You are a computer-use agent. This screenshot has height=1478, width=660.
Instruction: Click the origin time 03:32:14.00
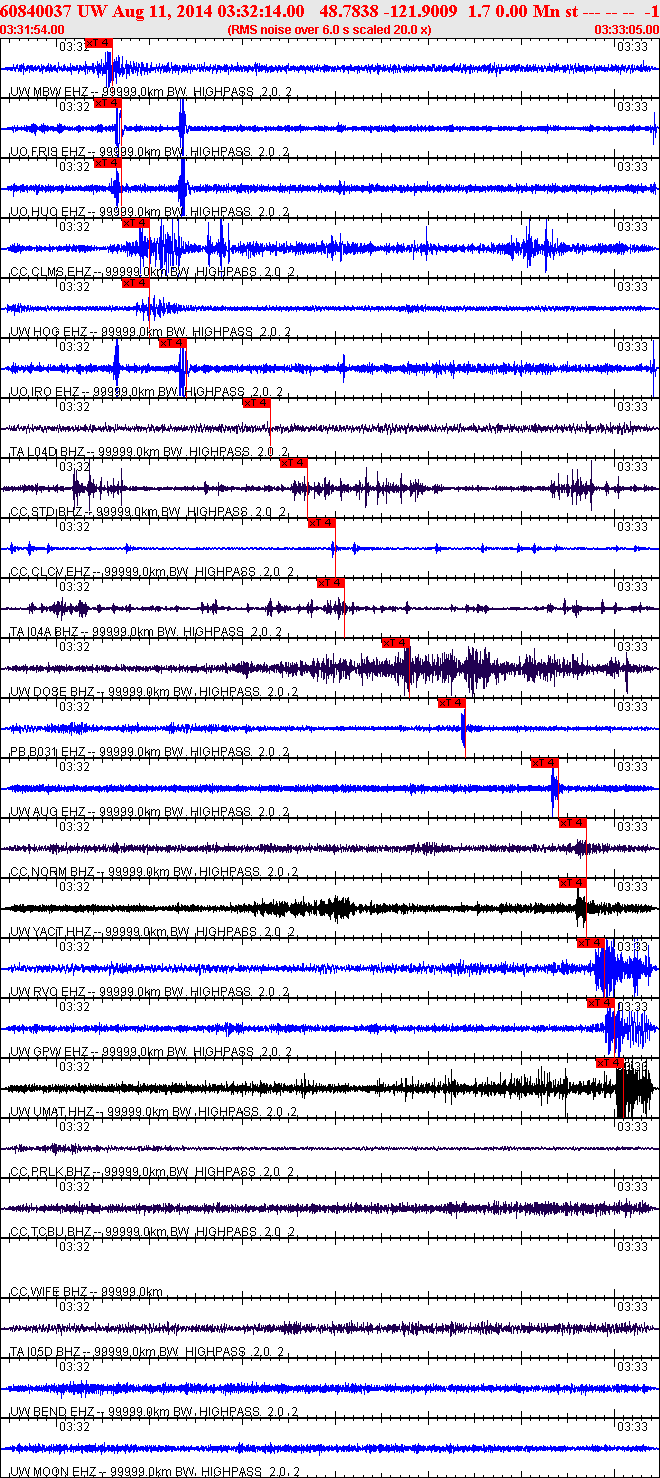260,10
